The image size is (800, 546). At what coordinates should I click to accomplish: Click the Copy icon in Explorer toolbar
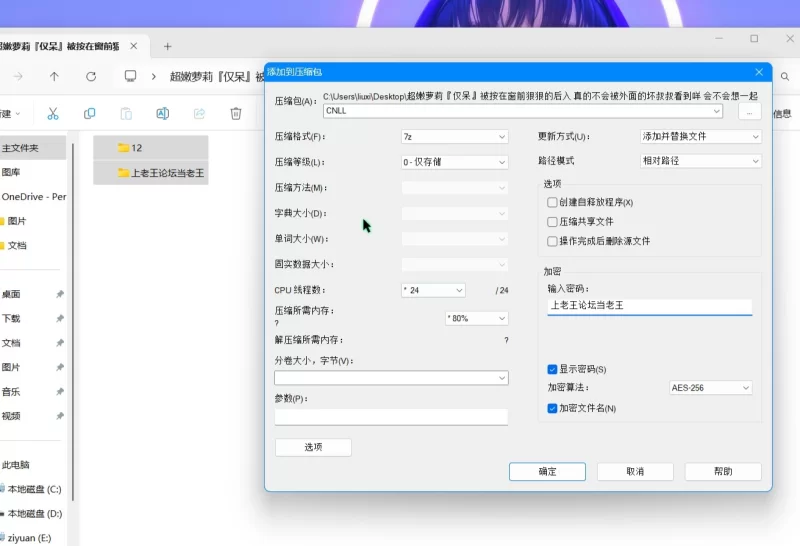(x=89, y=113)
